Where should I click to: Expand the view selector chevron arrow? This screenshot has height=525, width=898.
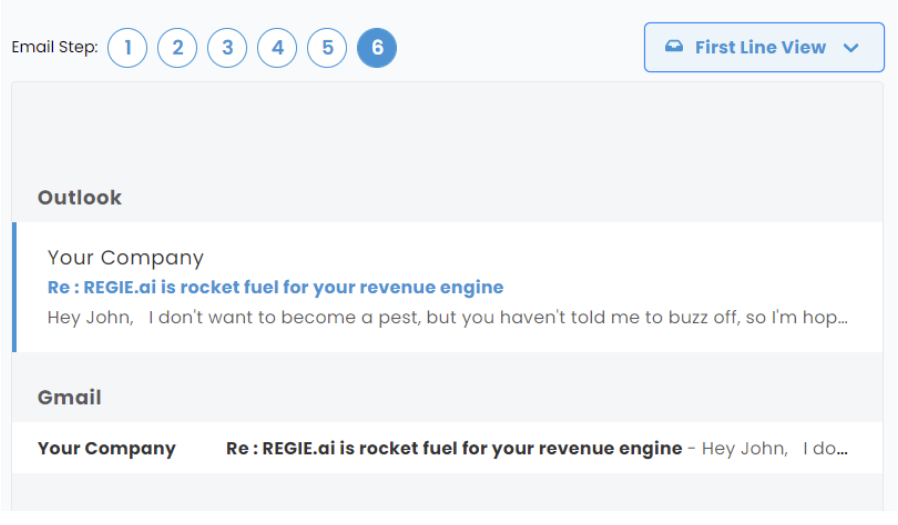851,48
